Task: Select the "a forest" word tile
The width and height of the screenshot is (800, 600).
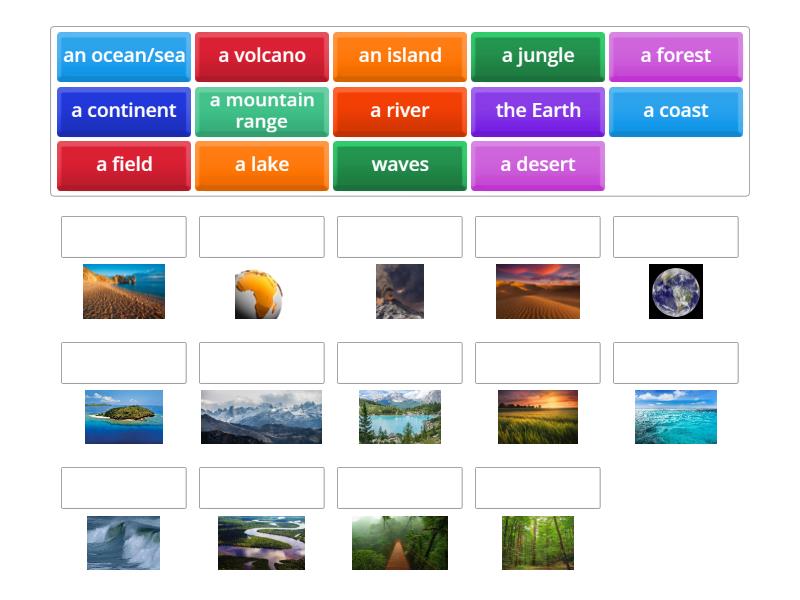Action: (x=676, y=56)
